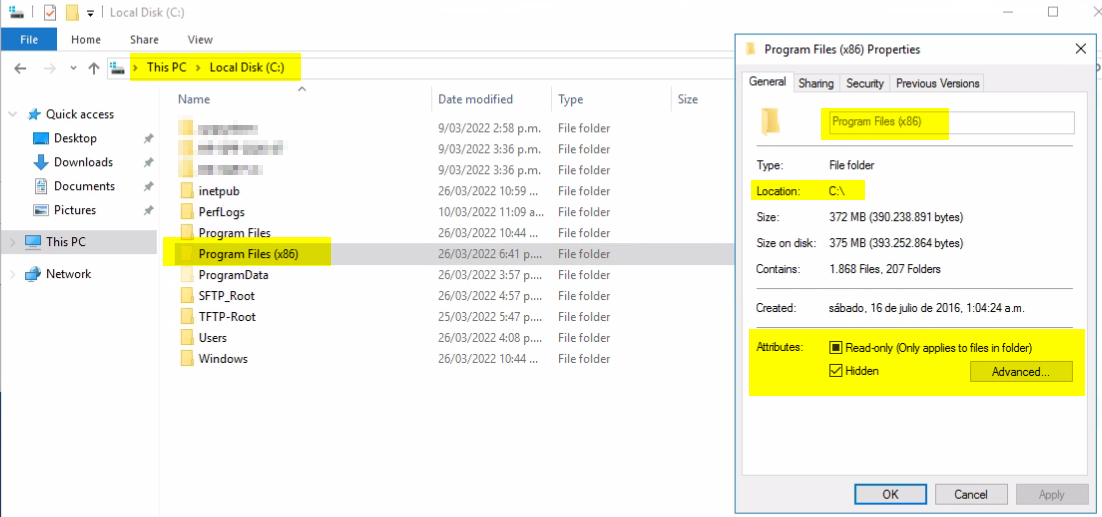Switch to the Security tab
The width and height of the screenshot is (1102, 517).
[864, 83]
